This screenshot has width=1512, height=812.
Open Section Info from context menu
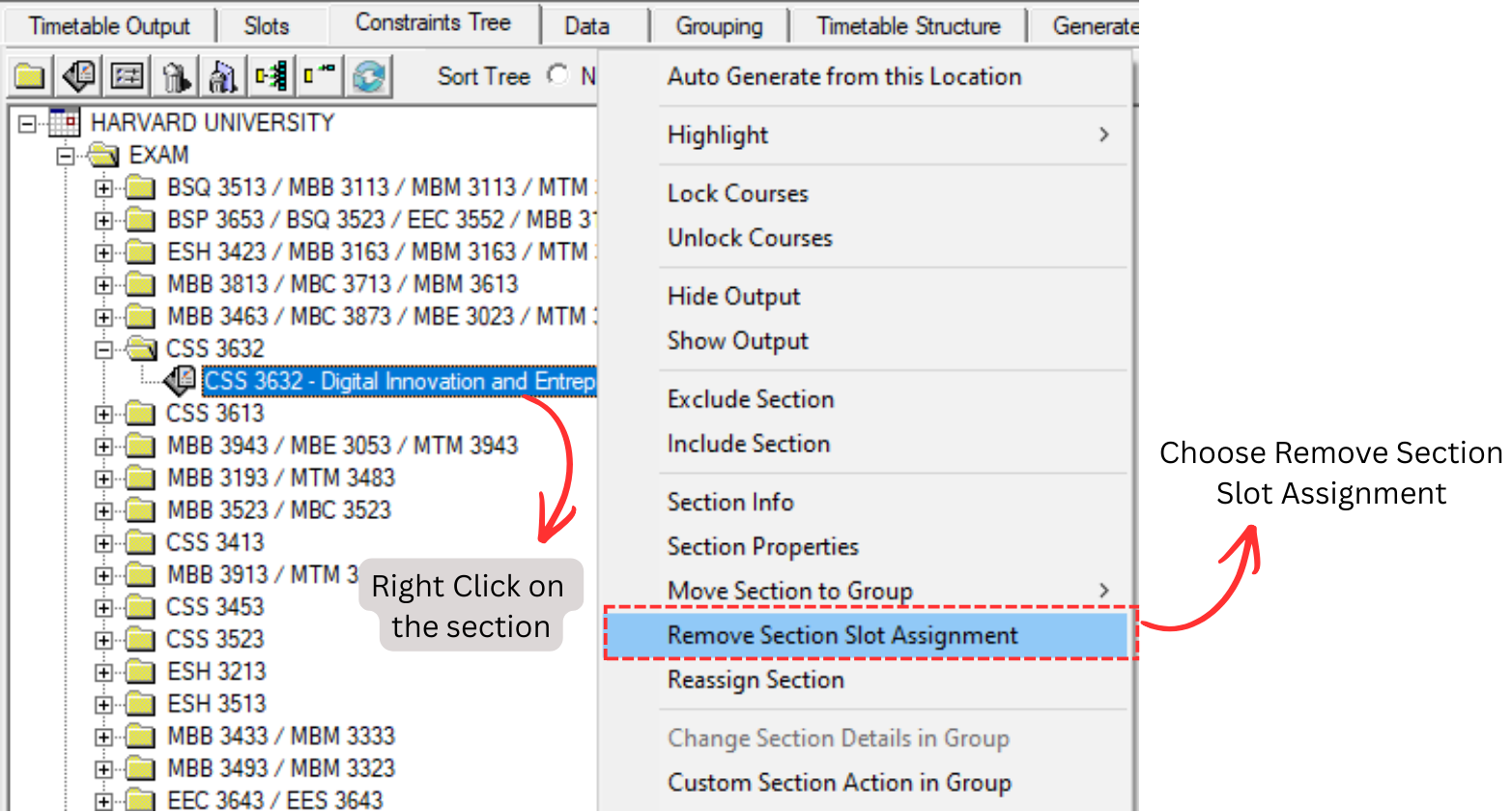pos(730,502)
